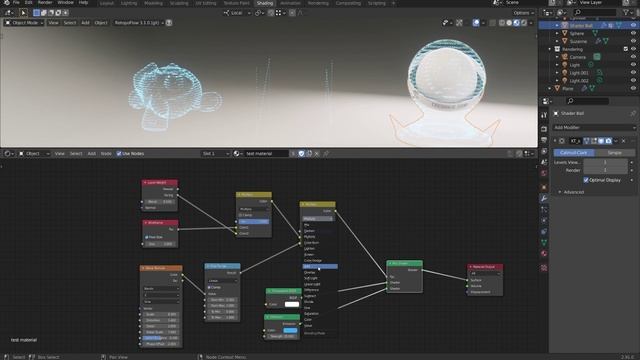640x360 pixels.
Task: Hide Suzanne with its eye icon
Action: click(x=633, y=41)
